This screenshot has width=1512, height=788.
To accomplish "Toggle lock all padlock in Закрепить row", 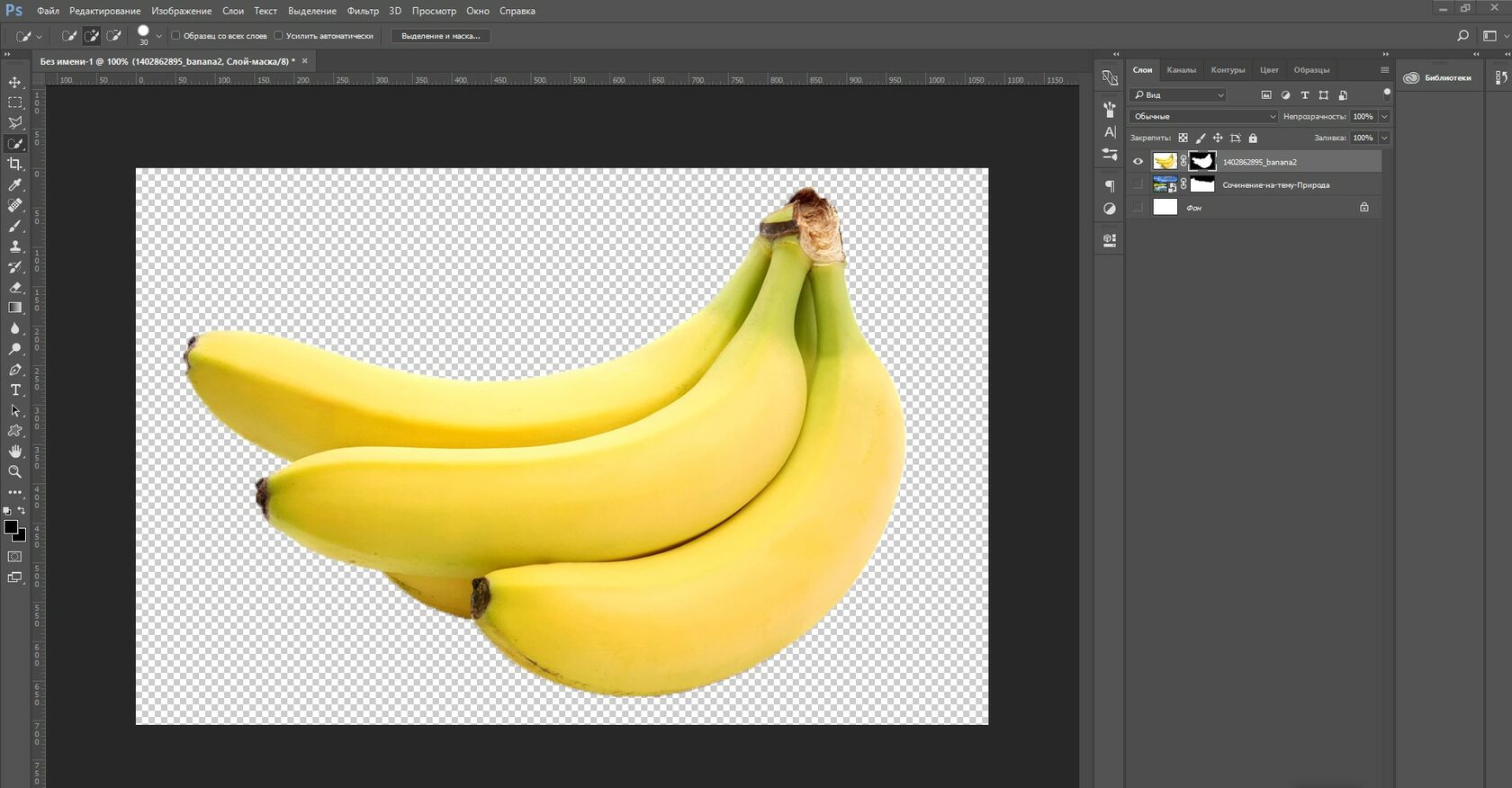I will [1253, 138].
